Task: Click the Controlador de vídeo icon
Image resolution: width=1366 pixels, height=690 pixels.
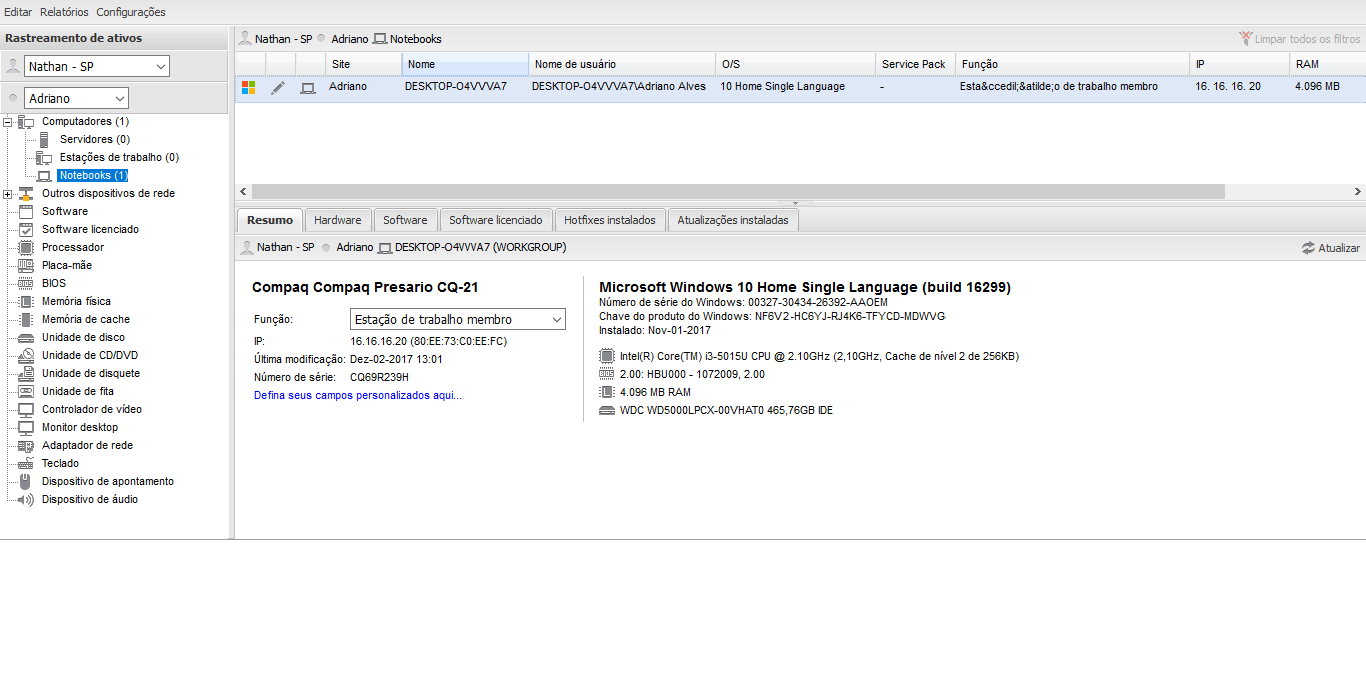Action: (x=26, y=409)
